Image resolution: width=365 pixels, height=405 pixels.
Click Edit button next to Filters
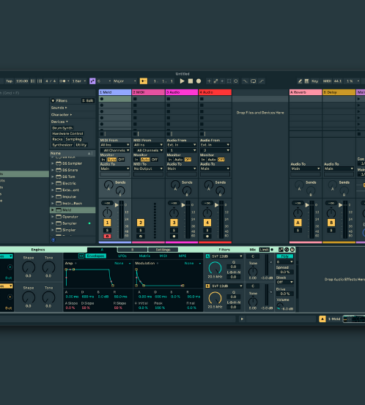[88, 101]
